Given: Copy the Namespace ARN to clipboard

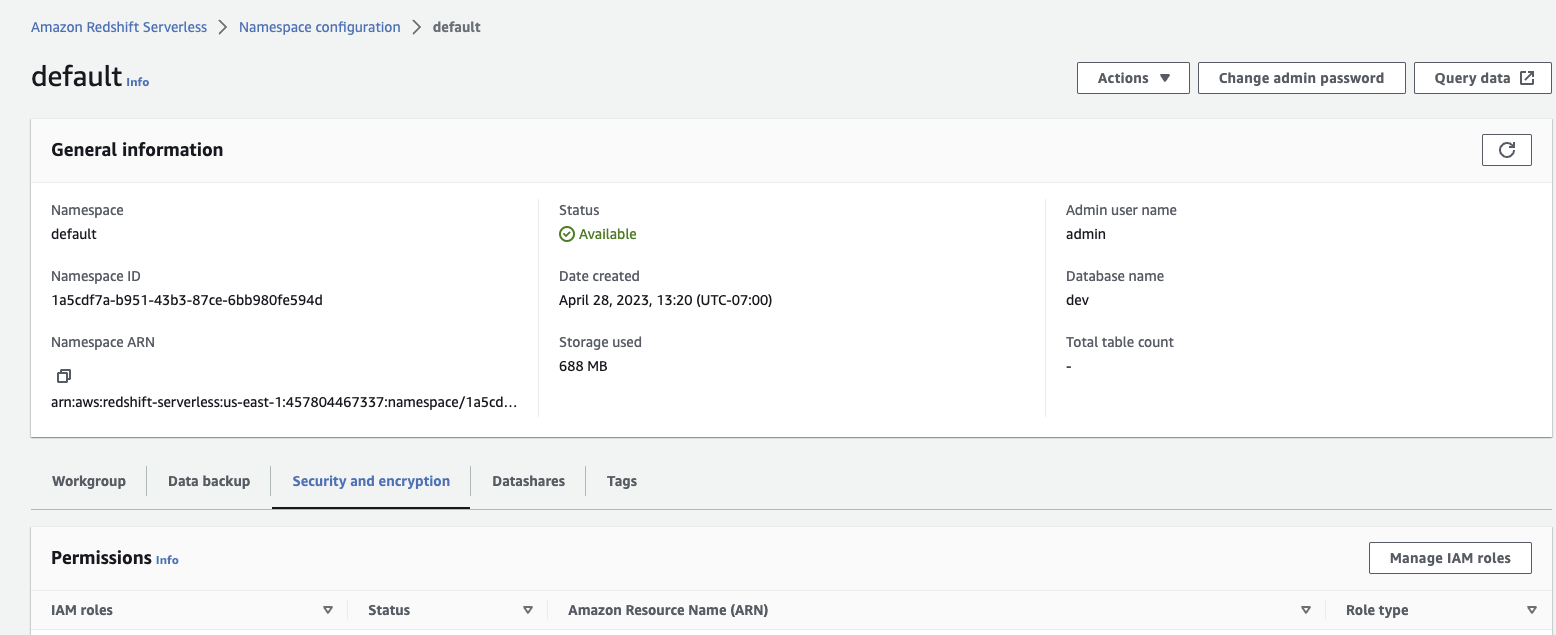Looking at the screenshot, I should click(64, 376).
